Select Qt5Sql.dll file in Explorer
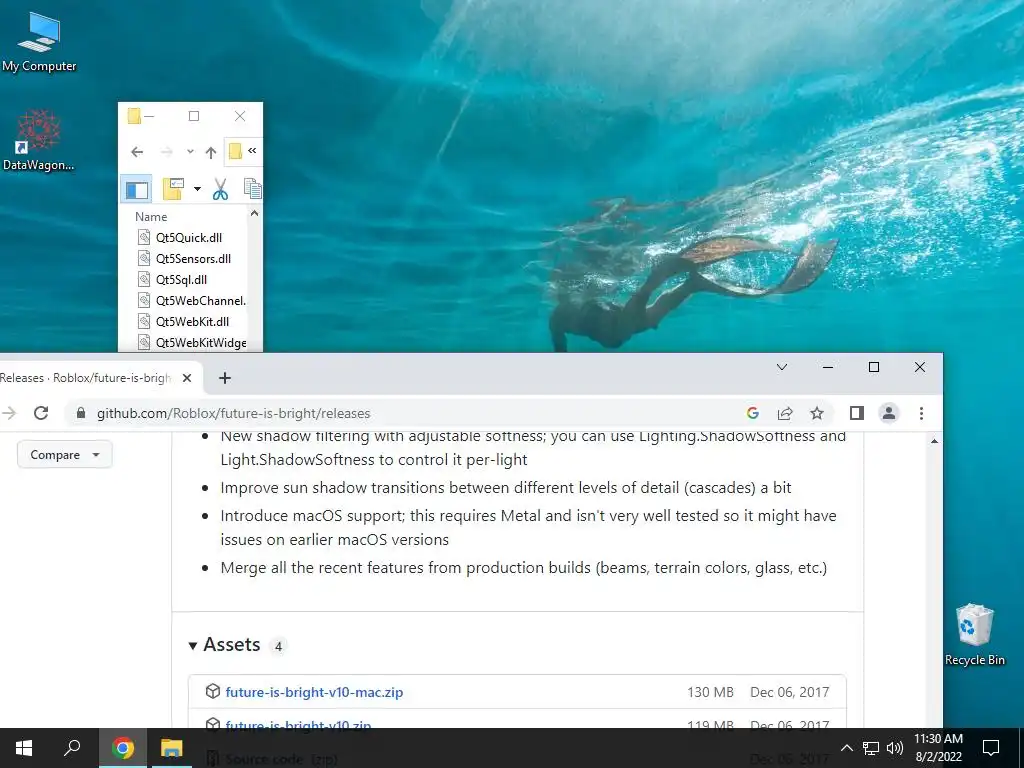This screenshot has width=1024, height=768. click(x=182, y=280)
